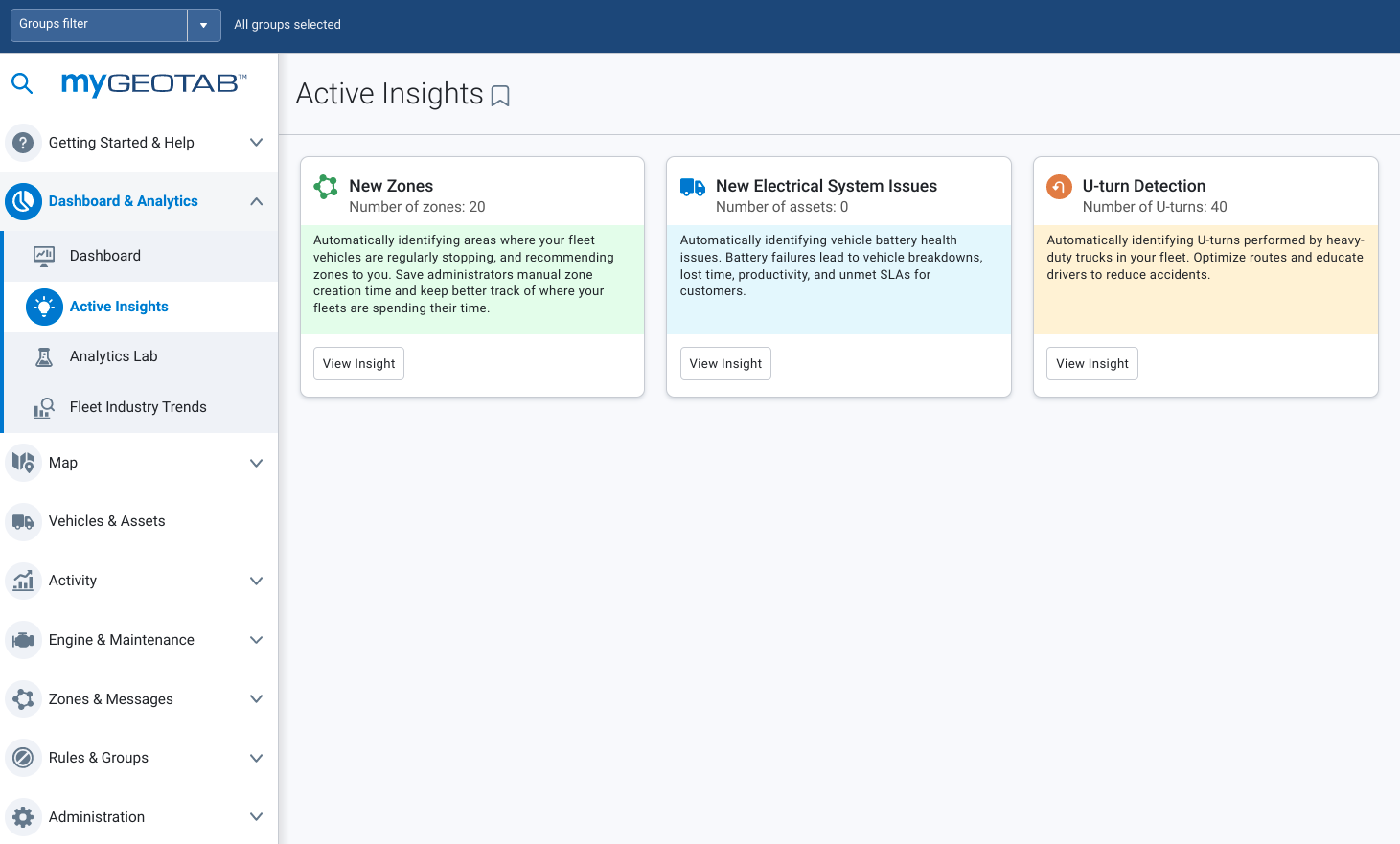
Task: Click the Fleet Industry Trends icon
Action: click(x=44, y=406)
